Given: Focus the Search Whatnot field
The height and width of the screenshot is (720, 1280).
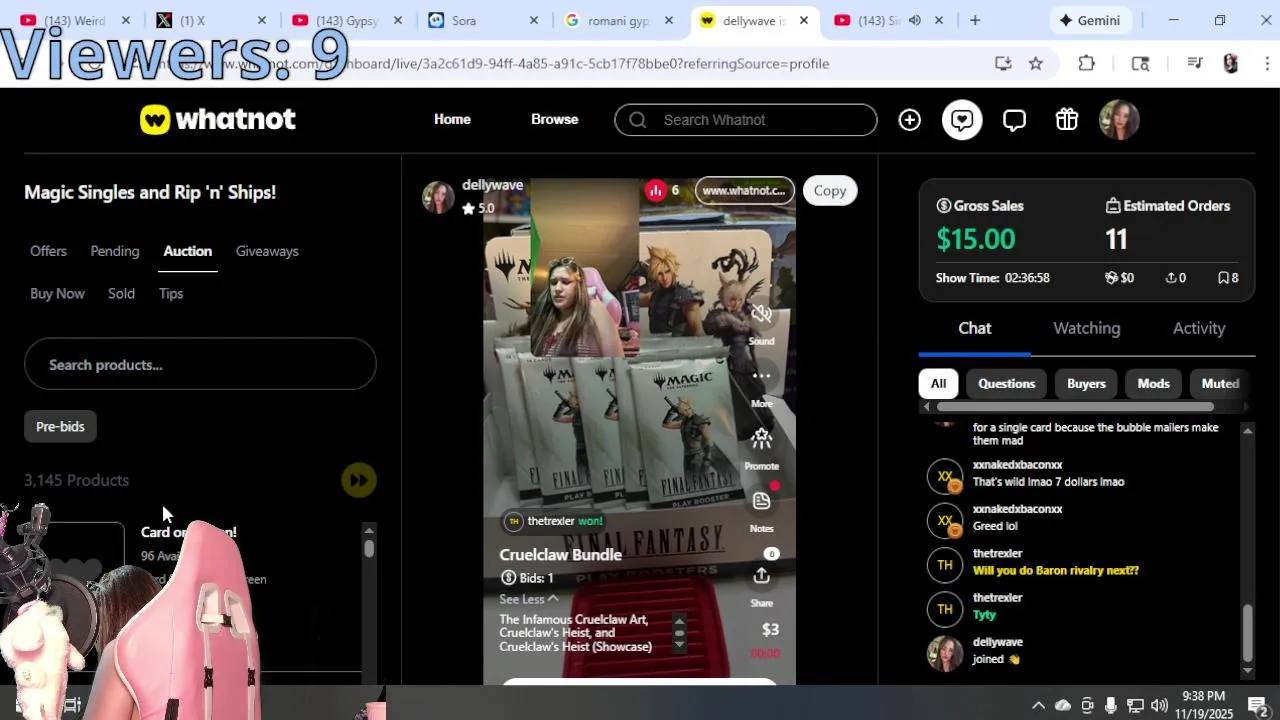Looking at the screenshot, I should (746, 120).
